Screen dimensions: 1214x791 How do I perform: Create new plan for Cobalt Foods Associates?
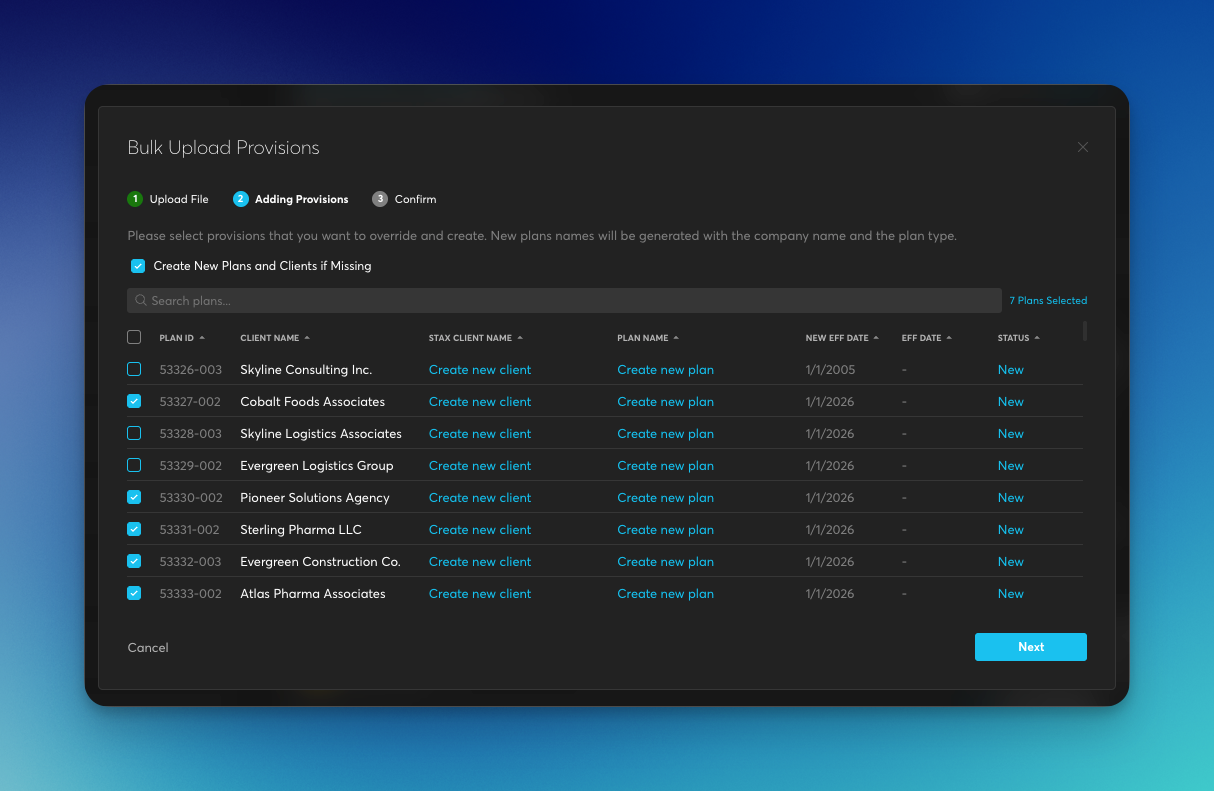[665, 402]
